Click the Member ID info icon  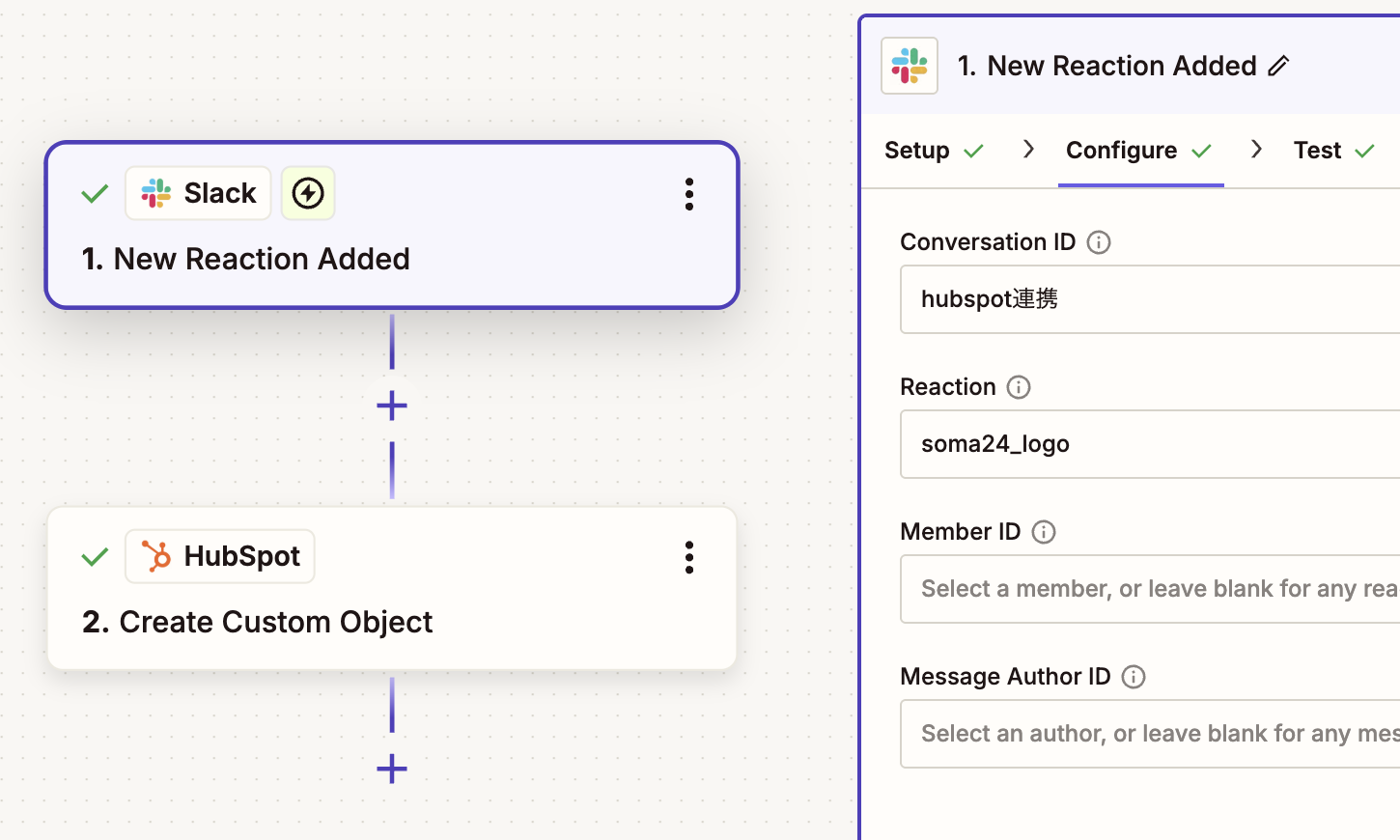point(1043,532)
